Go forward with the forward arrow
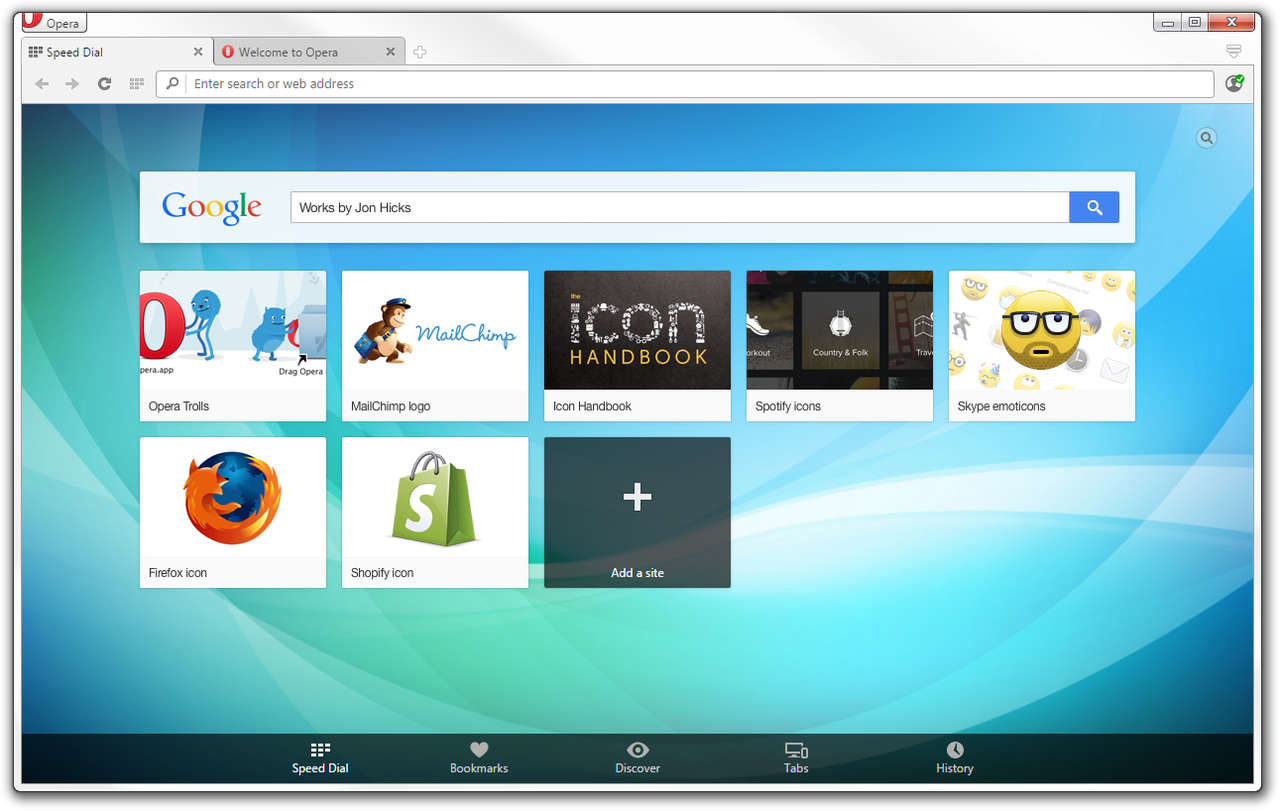 click(72, 84)
